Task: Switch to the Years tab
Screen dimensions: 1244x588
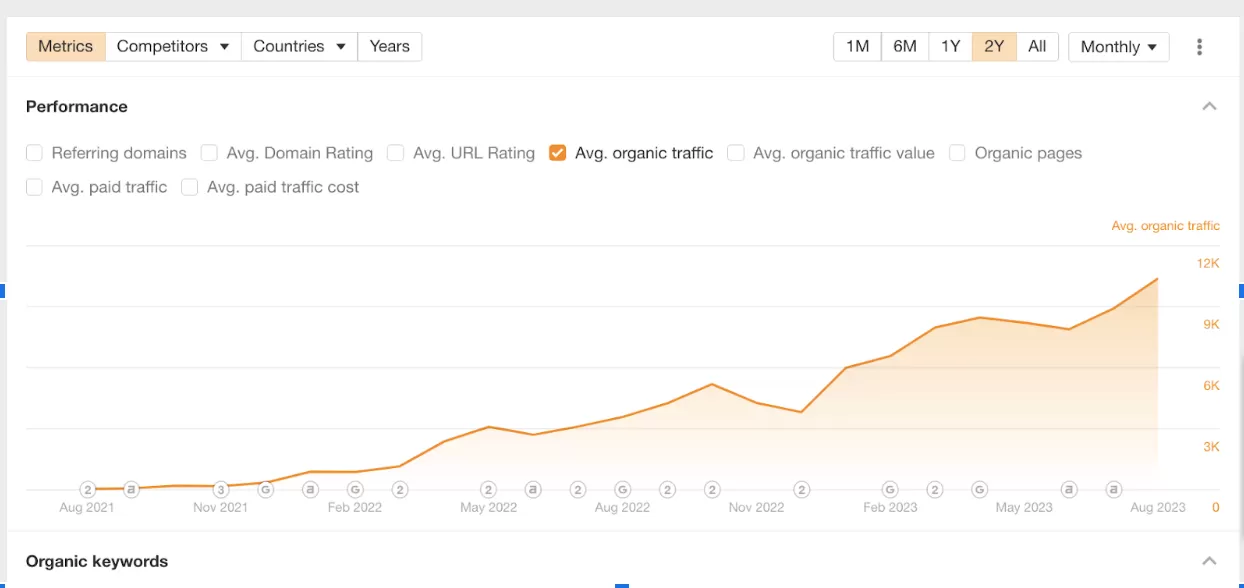Action: click(389, 47)
